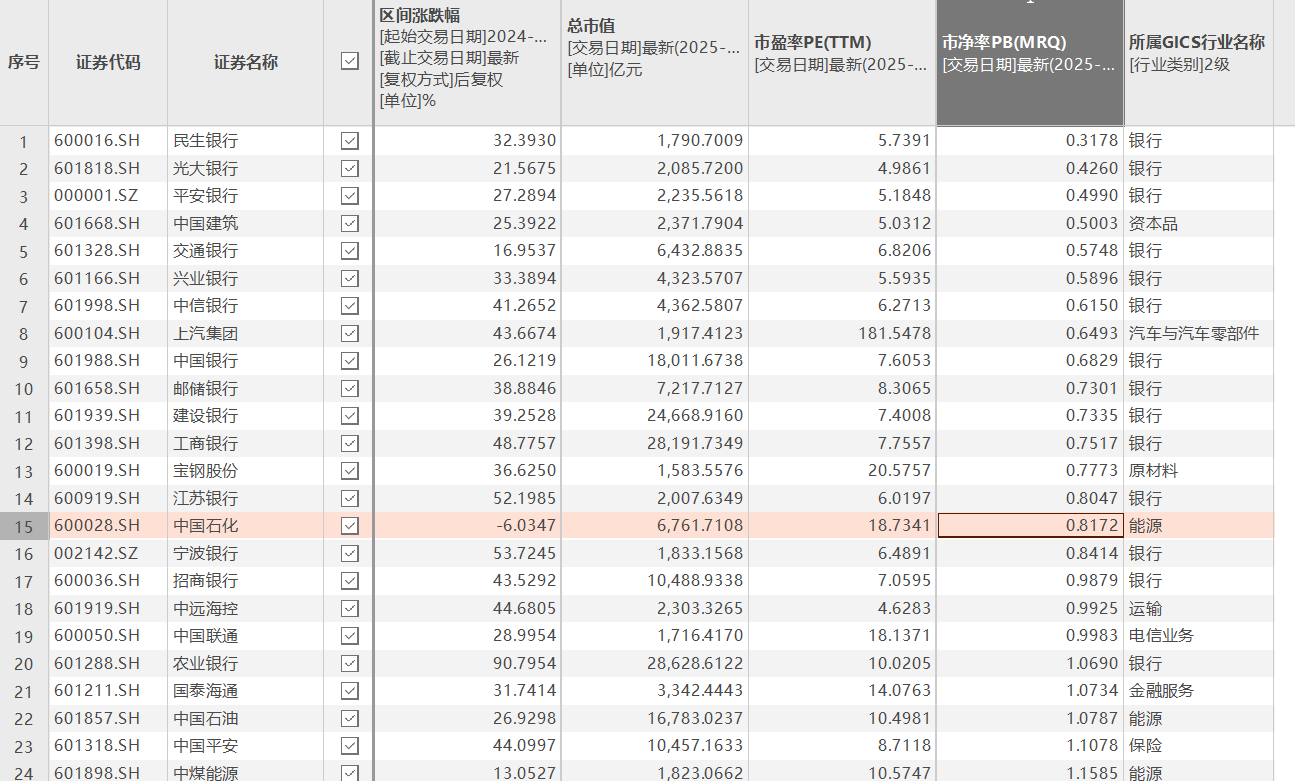
Task: Click the 证券名称 column header
Action: pos(245,62)
